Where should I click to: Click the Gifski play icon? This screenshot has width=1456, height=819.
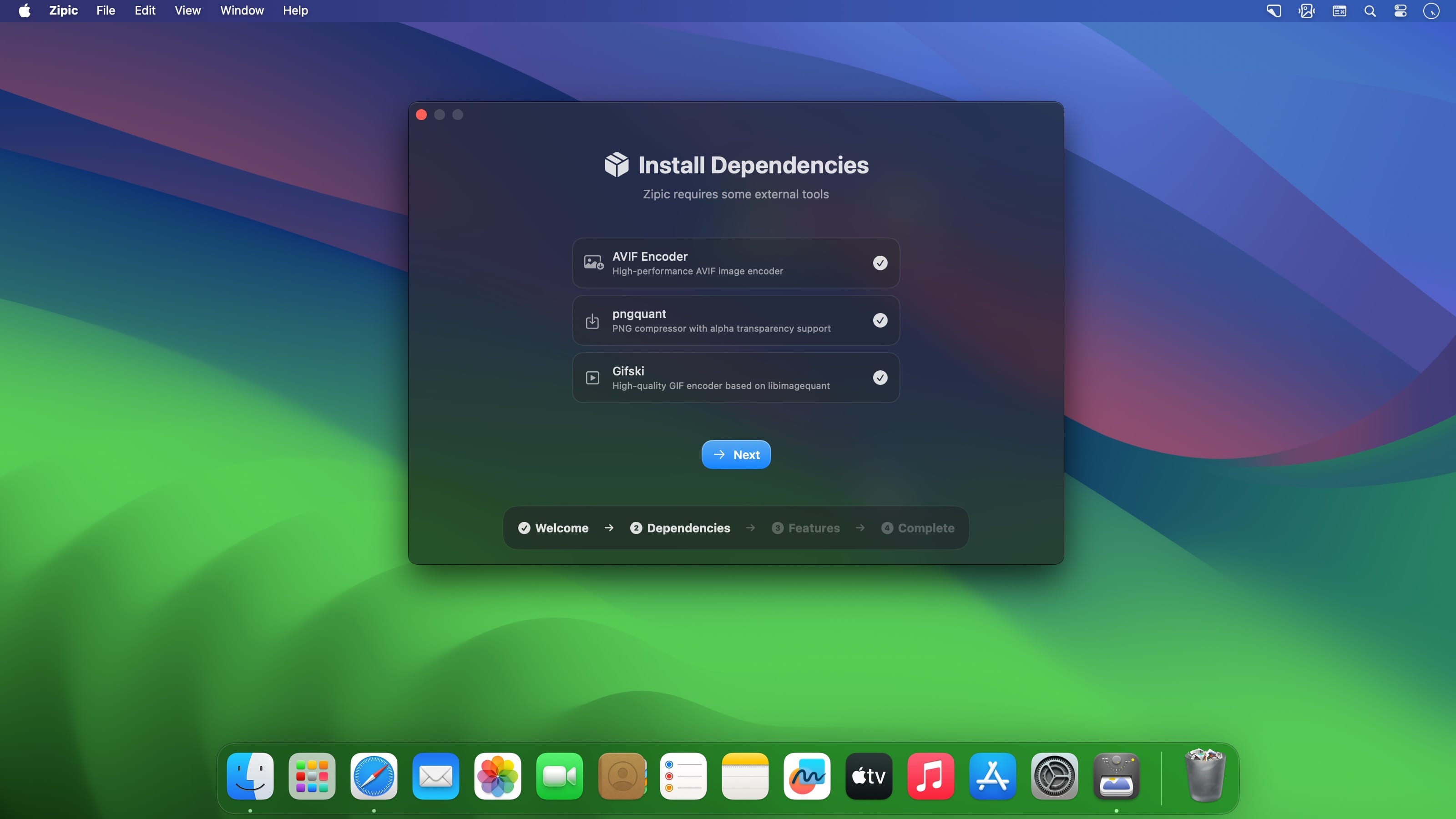(x=592, y=378)
